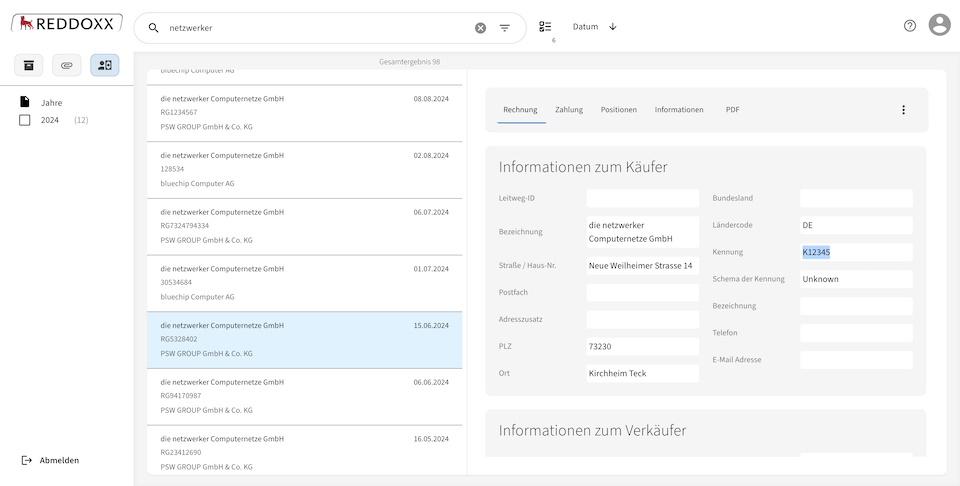
Task: Open the user account avatar
Action: [939, 25]
